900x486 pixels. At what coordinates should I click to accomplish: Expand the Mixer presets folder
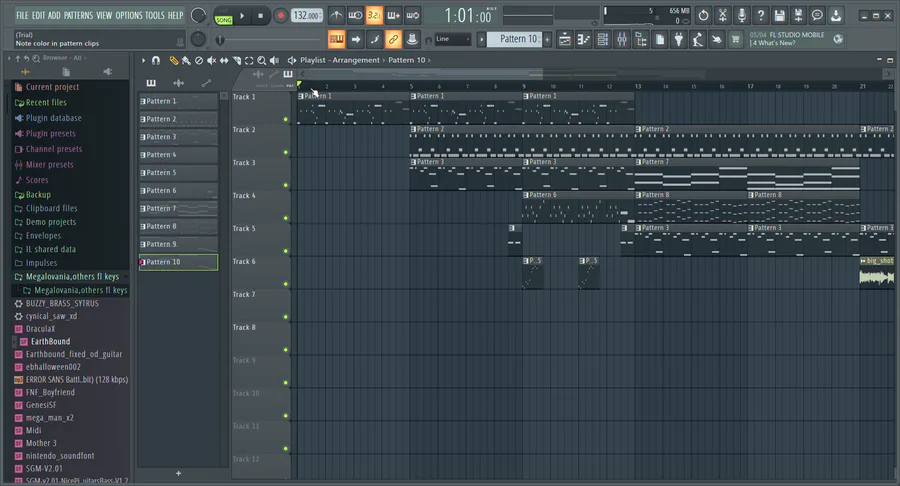[x=49, y=165]
